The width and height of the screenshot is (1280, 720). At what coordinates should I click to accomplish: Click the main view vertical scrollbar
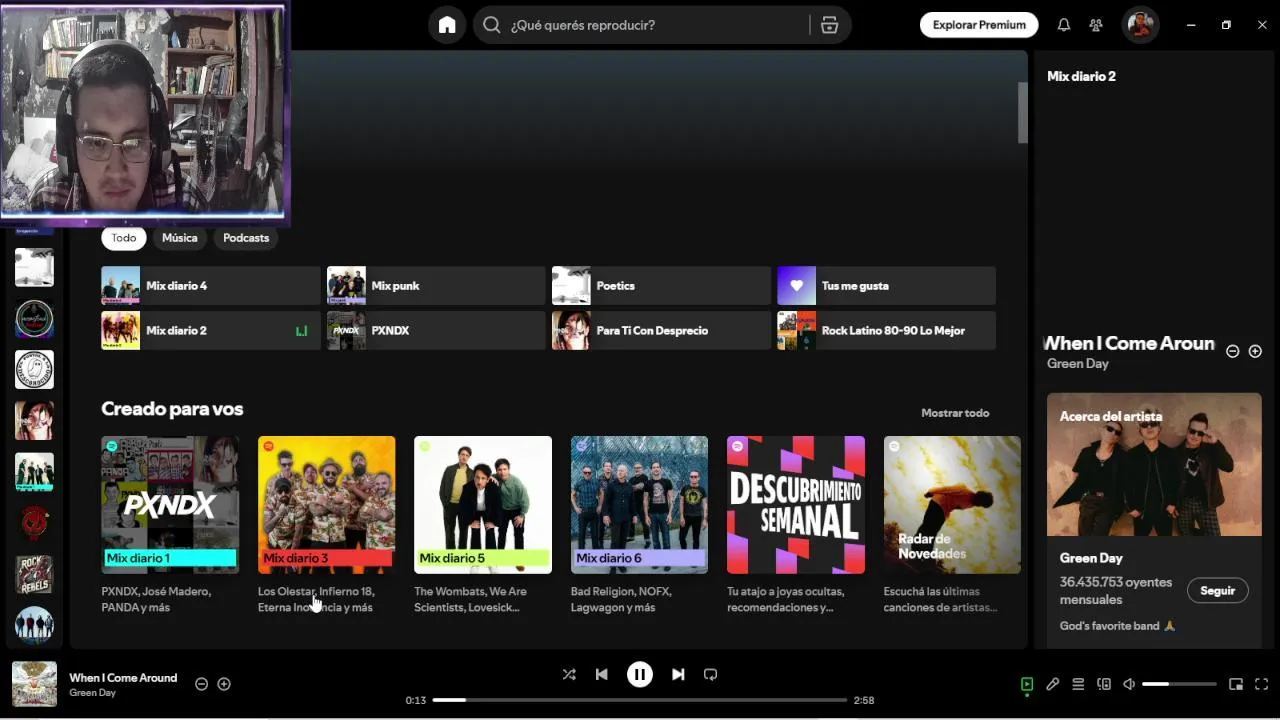pos(1023,112)
